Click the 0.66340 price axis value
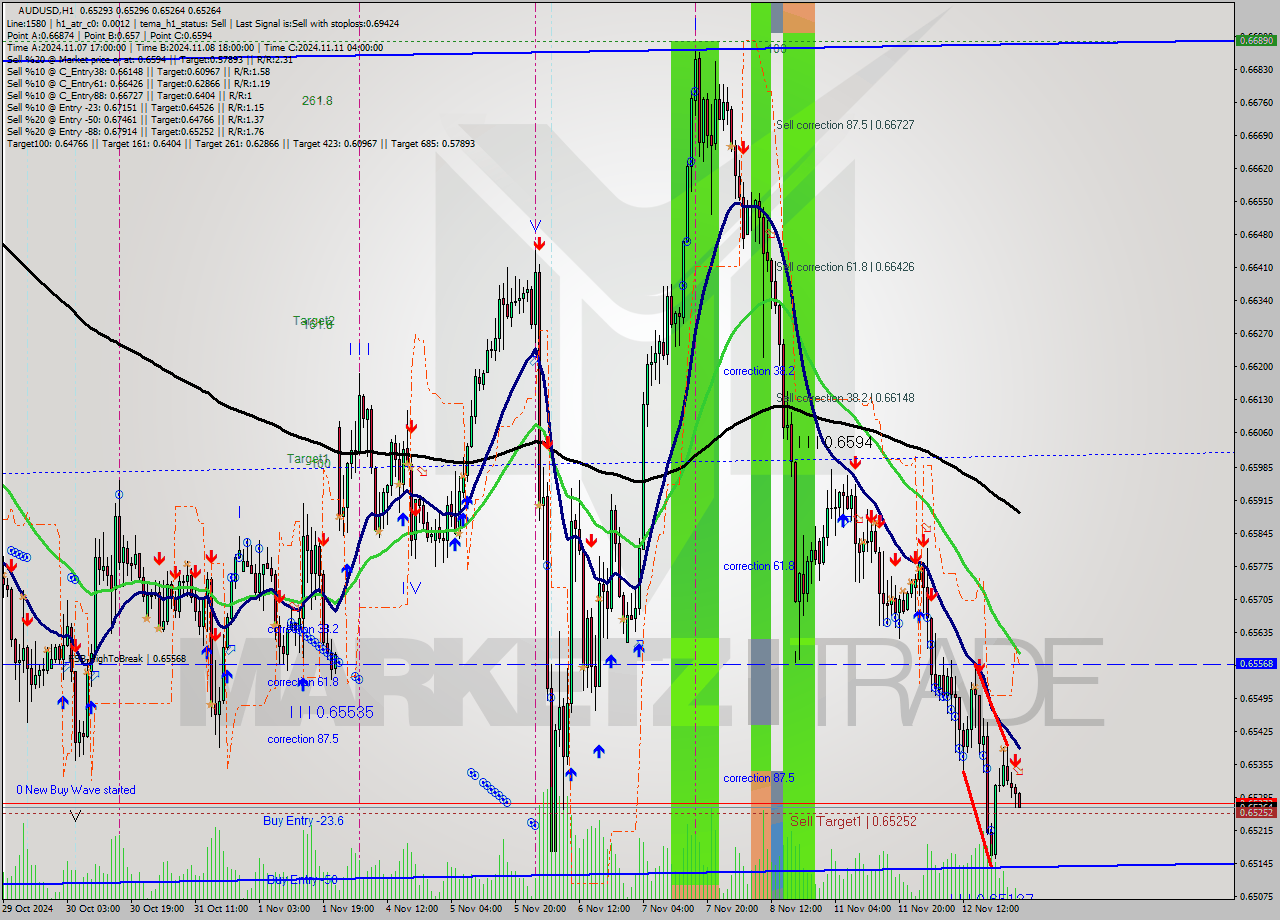The image size is (1280, 920). click(x=1256, y=300)
